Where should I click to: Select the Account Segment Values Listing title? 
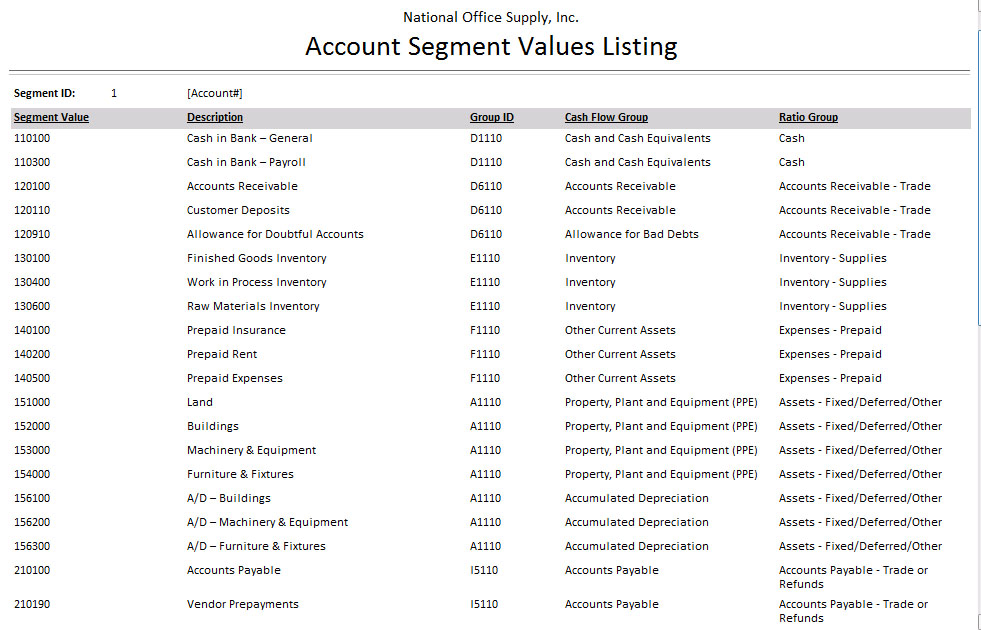tap(491, 47)
